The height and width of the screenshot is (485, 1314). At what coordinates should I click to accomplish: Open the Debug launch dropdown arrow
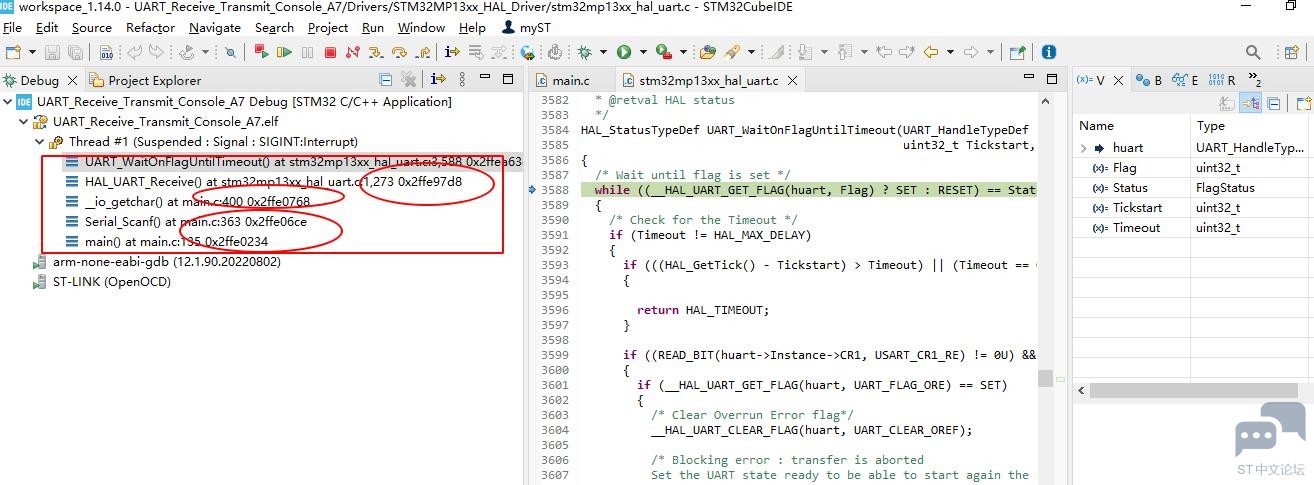tap(601, 52)
